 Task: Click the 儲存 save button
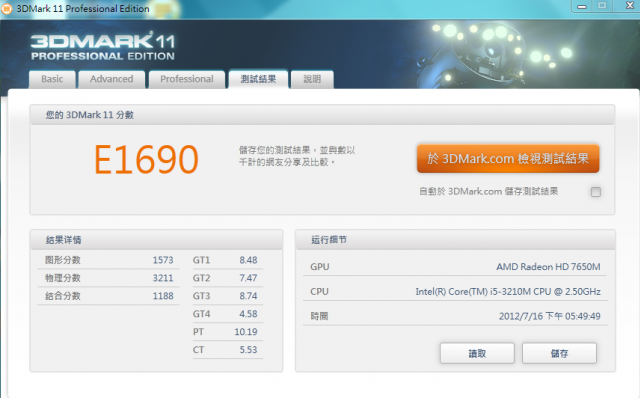click(x=559, y=353)
